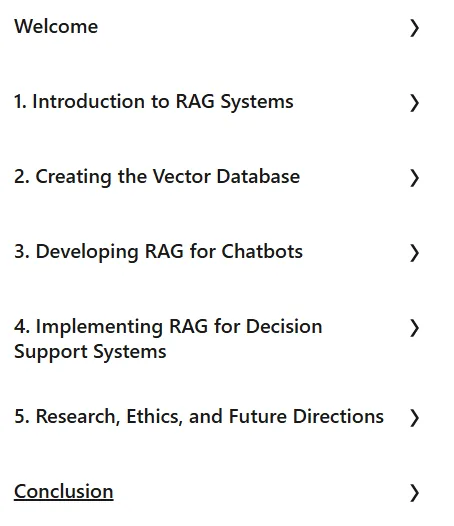This screenshot has height=526, width=454.
Task: Select chapter 2 Creating the Vector Database
Action: click(x=157, y=177)
